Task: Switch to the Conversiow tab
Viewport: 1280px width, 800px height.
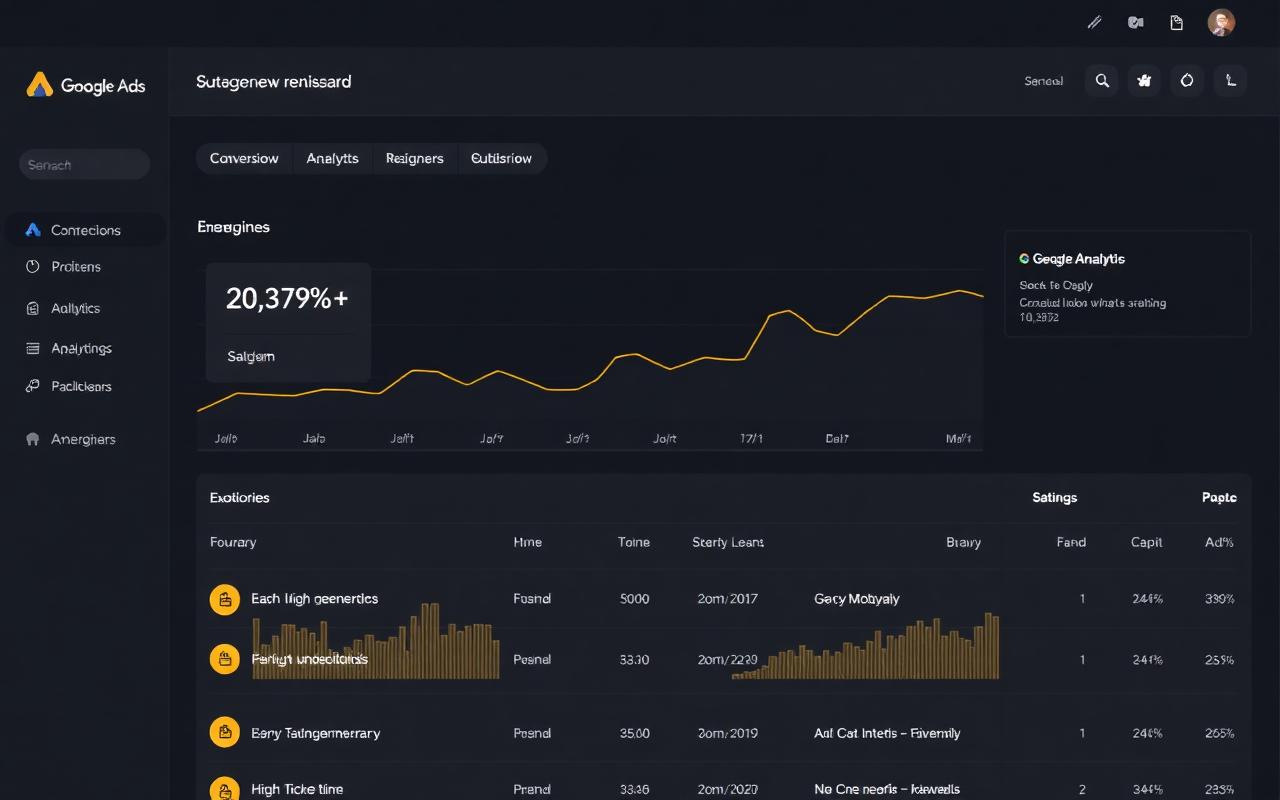Action: [x=244, y=158]
